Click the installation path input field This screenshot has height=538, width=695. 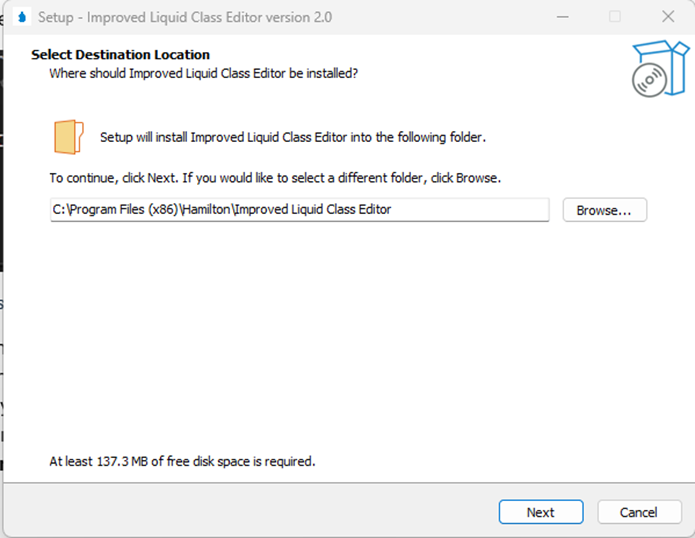click(300, 210)
